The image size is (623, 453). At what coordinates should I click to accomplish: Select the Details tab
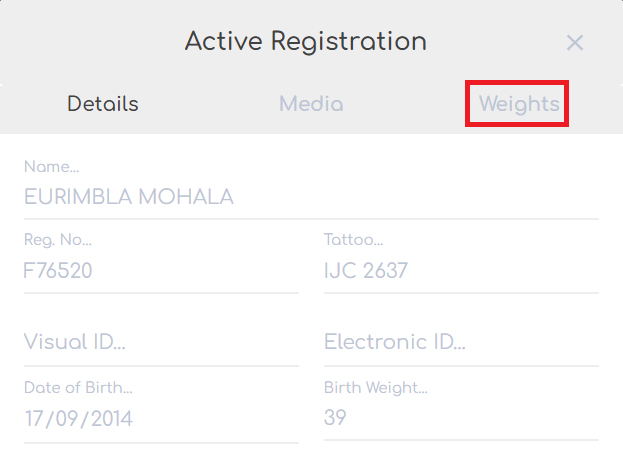point(103,104)
